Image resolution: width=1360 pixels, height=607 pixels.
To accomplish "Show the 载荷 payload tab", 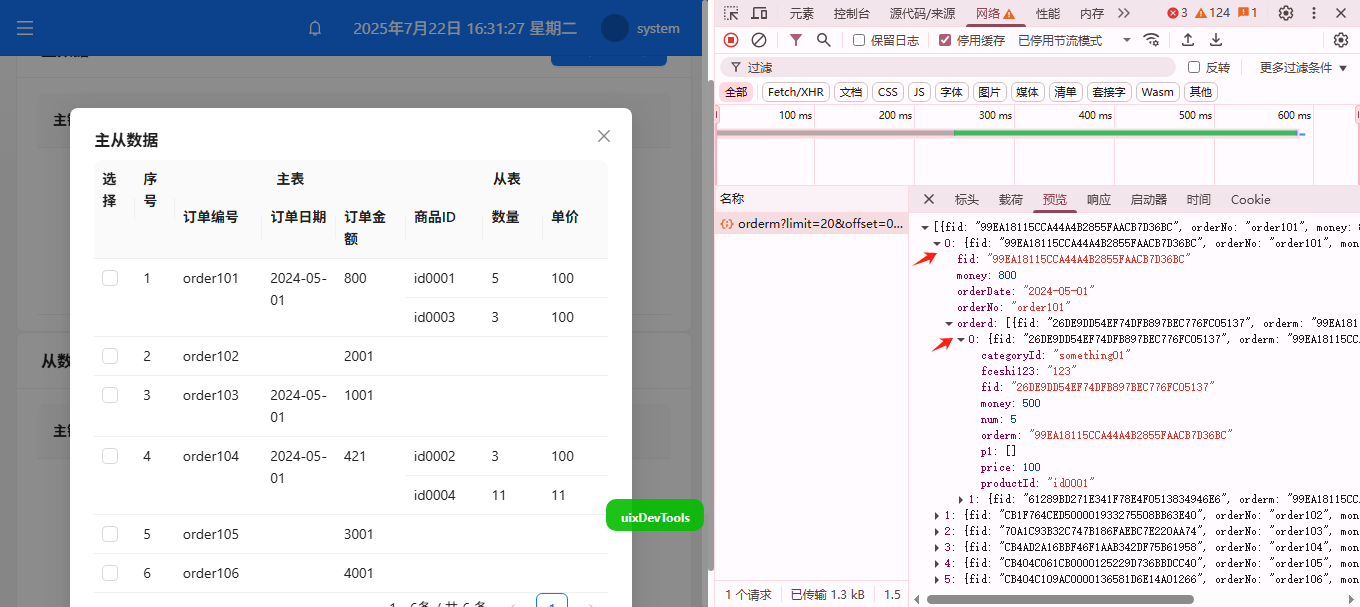I will (x=1011, y=199).
